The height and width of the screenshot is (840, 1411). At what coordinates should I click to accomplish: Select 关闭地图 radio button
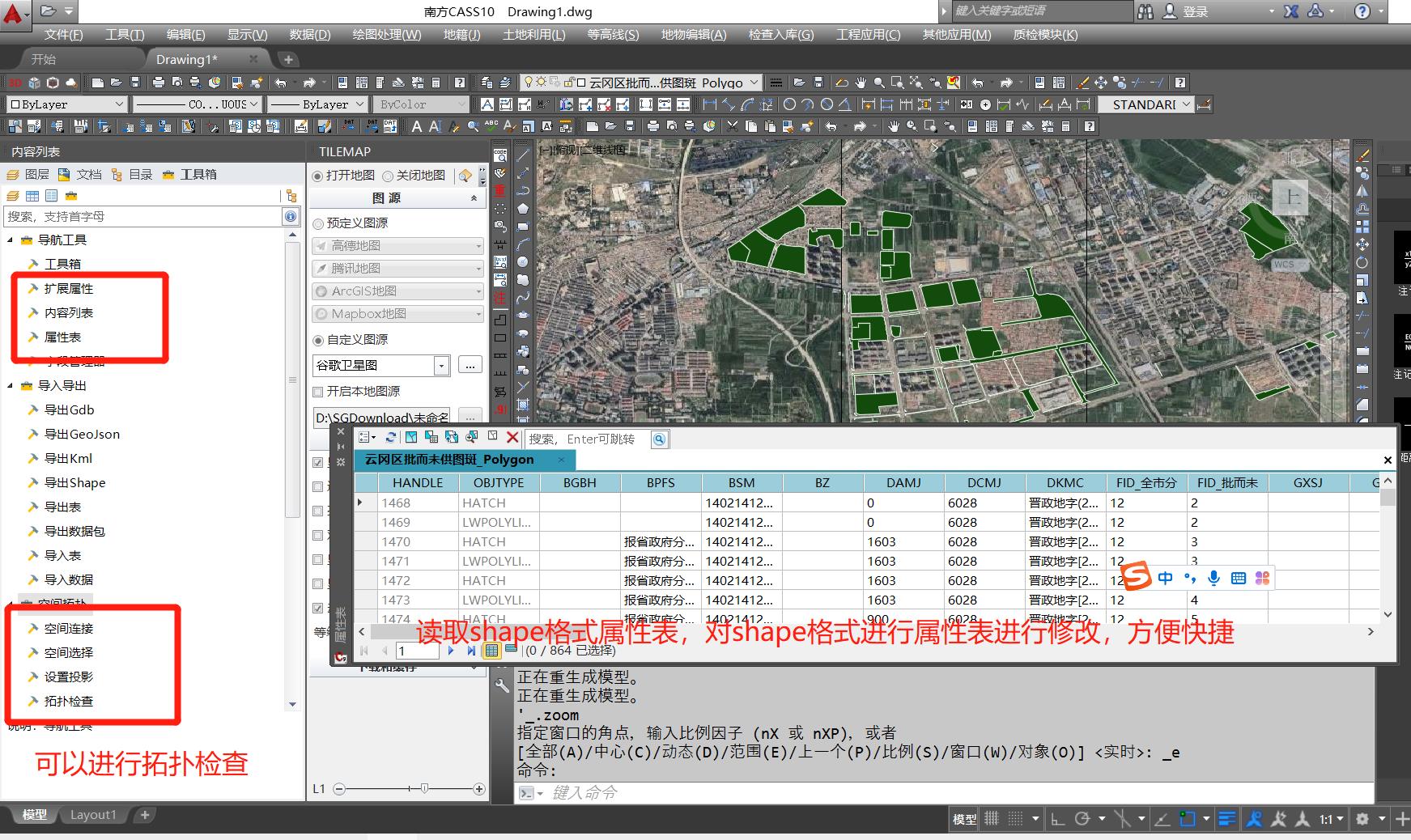[x=388, y=176]
